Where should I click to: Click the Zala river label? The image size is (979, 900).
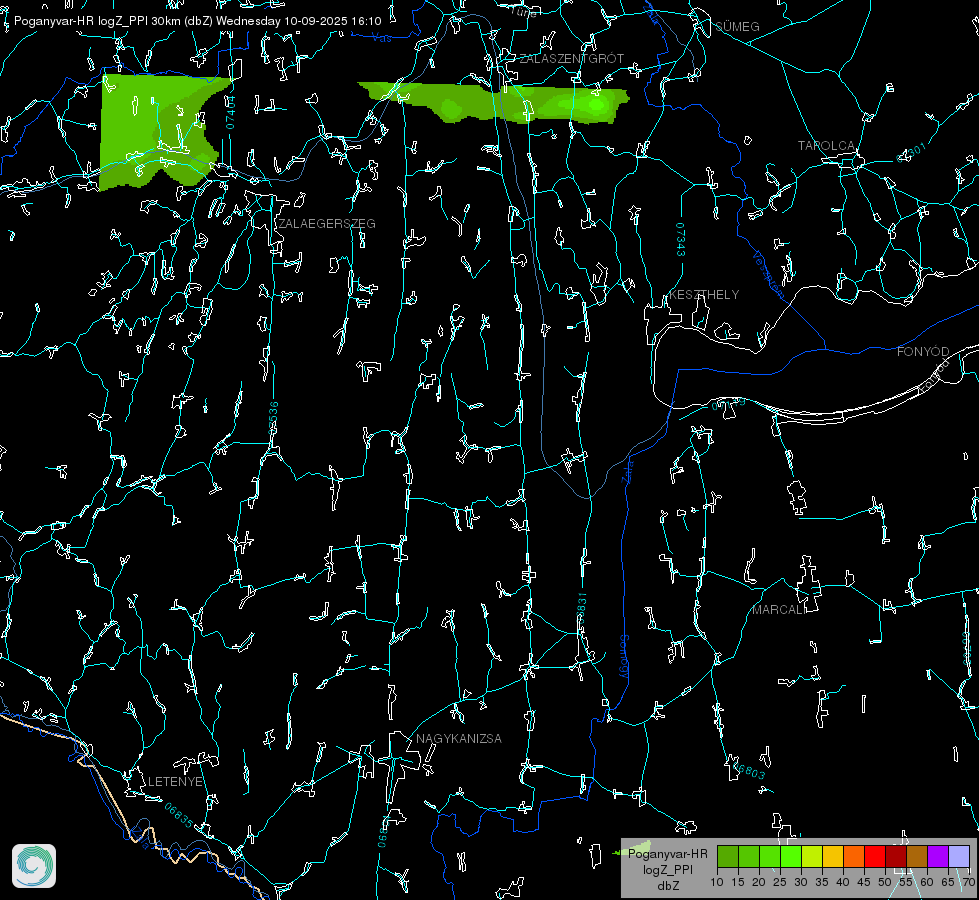pyautogui.click(x=627, y=470)
